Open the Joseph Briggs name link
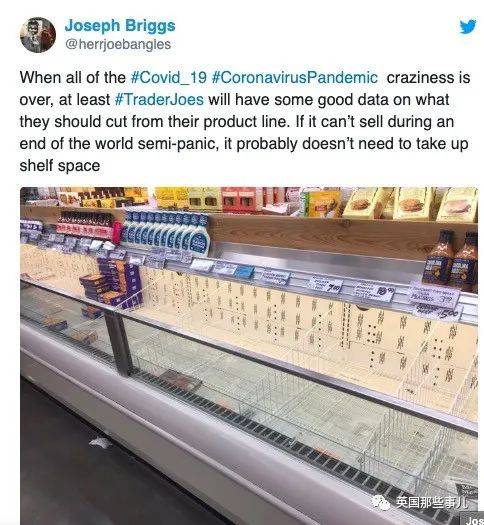The height and width of the screenshot is (525, 484). [120, 26]
